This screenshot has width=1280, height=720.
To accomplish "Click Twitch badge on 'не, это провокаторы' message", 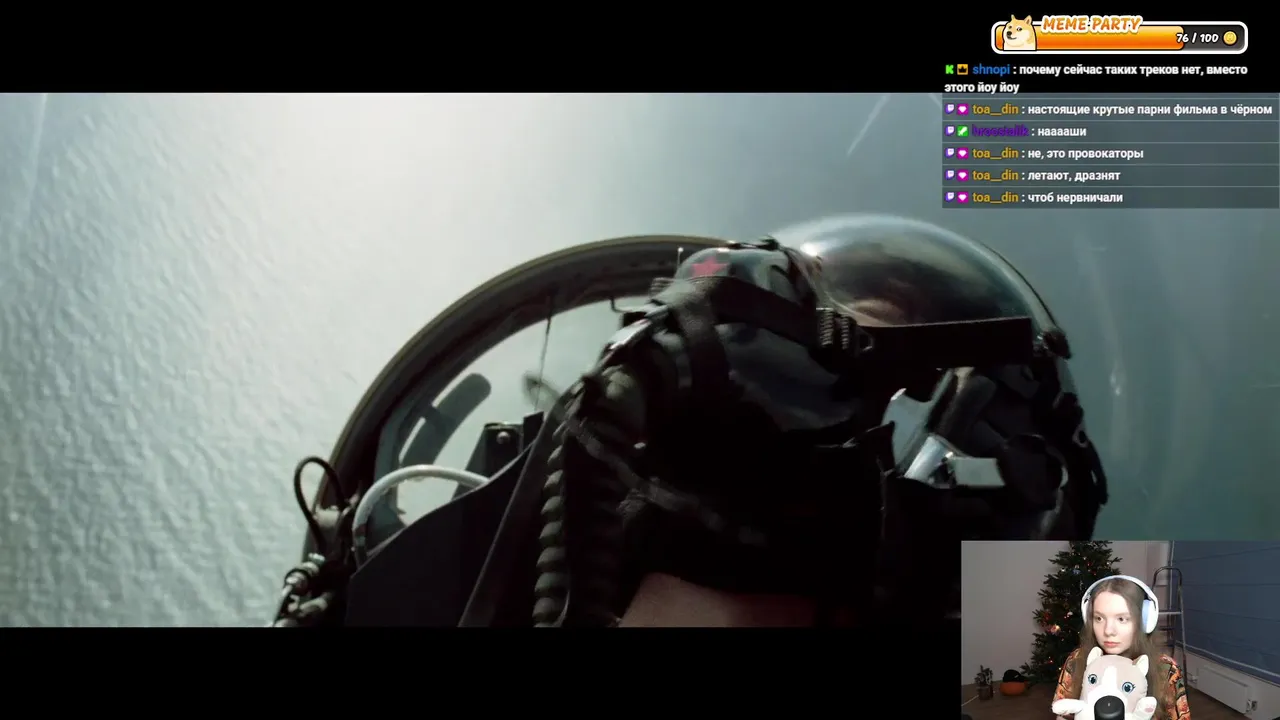I will (x=950, y=154).
